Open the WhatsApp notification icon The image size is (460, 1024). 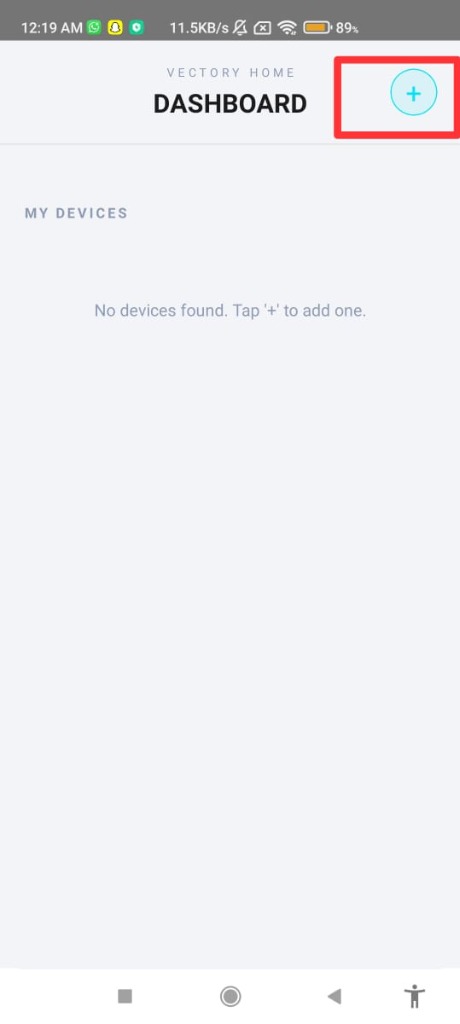pos(95,27)
